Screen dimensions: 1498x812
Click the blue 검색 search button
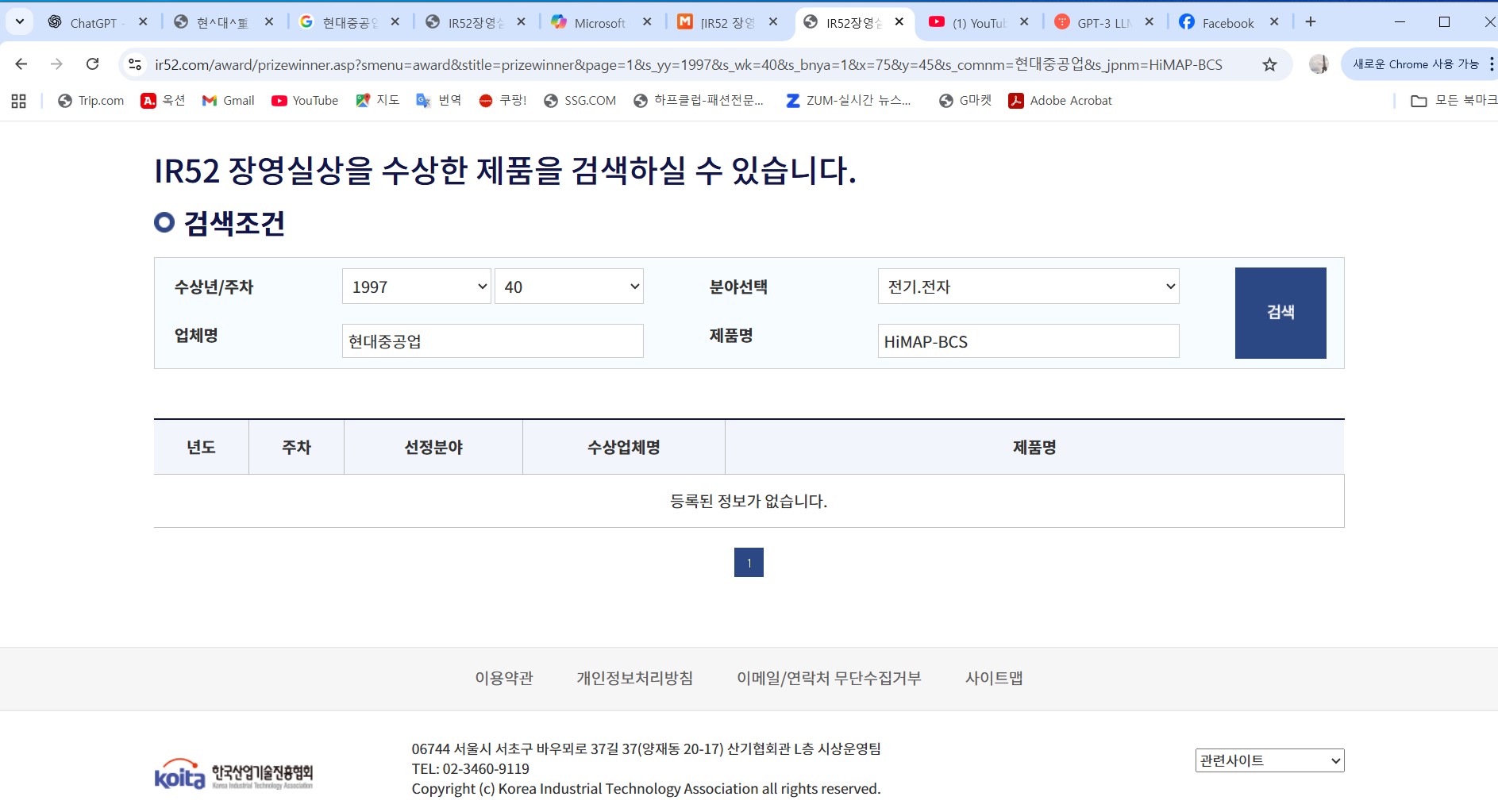pyautogui.click(x=1280, y=313)
